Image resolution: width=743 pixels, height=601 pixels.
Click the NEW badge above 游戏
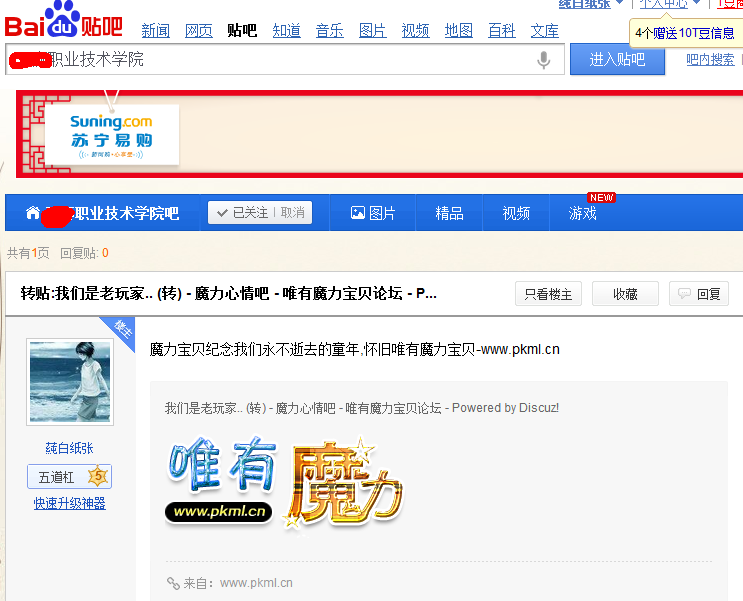[x=601, y=198]
